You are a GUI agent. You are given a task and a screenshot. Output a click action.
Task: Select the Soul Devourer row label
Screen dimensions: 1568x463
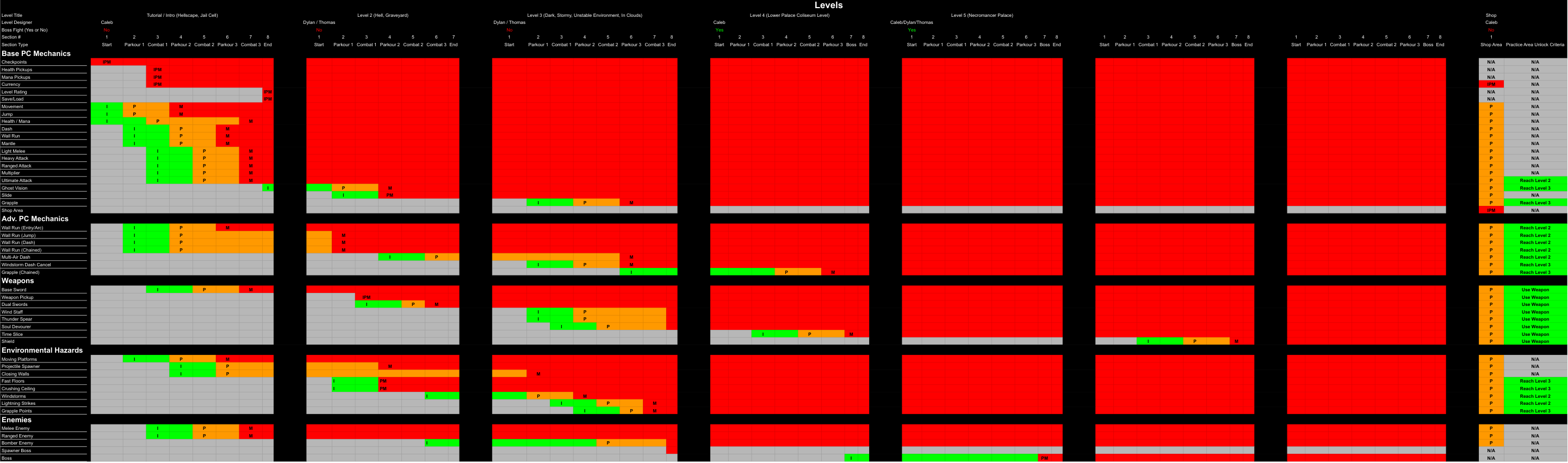coord(16,327)
